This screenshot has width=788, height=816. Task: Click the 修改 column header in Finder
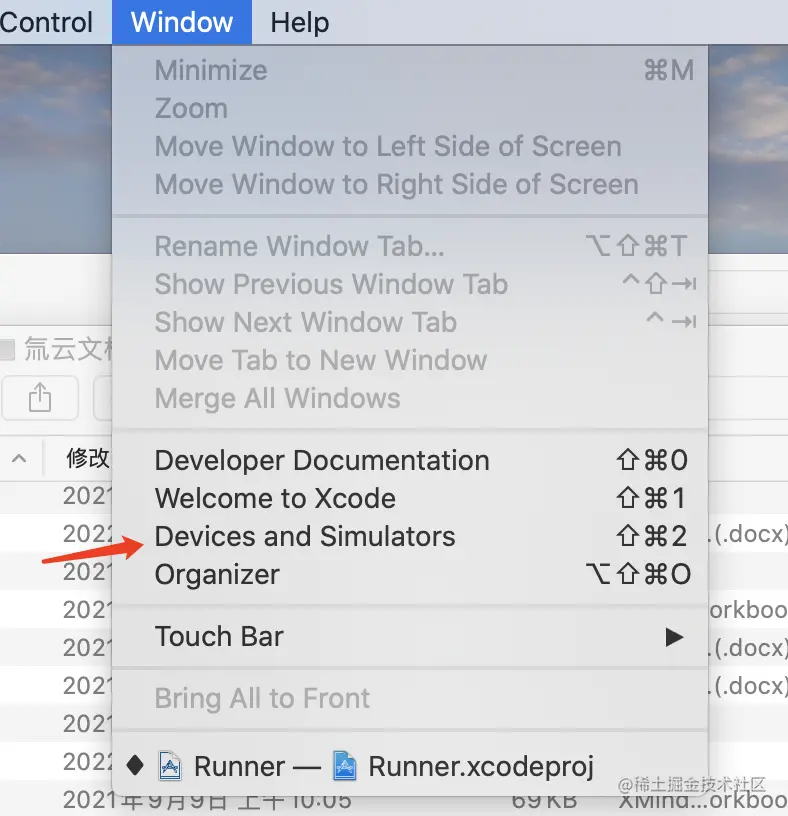[x=86, y=459]
